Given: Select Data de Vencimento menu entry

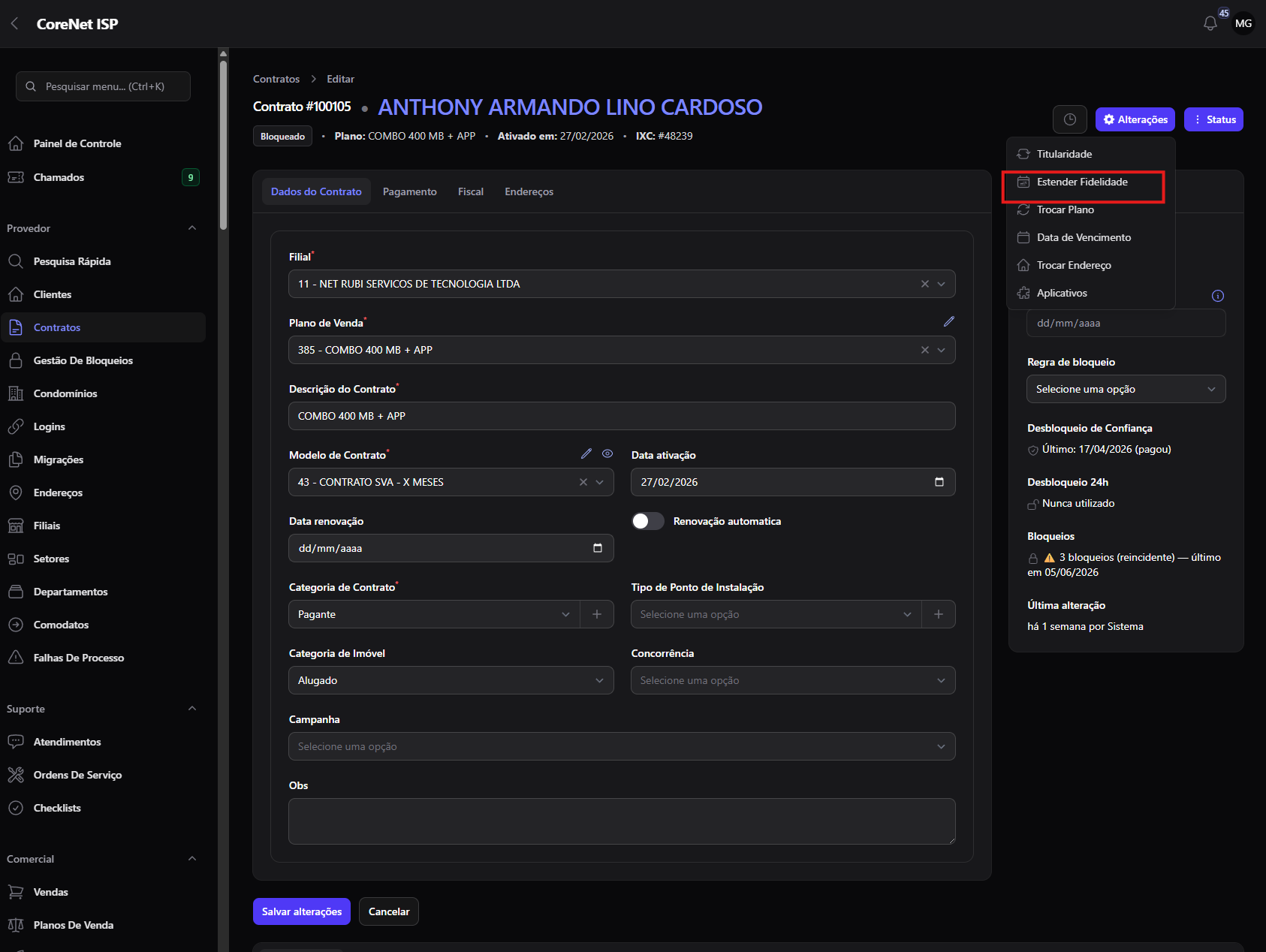Looking at the screenshot, I should coord(1090,237).
